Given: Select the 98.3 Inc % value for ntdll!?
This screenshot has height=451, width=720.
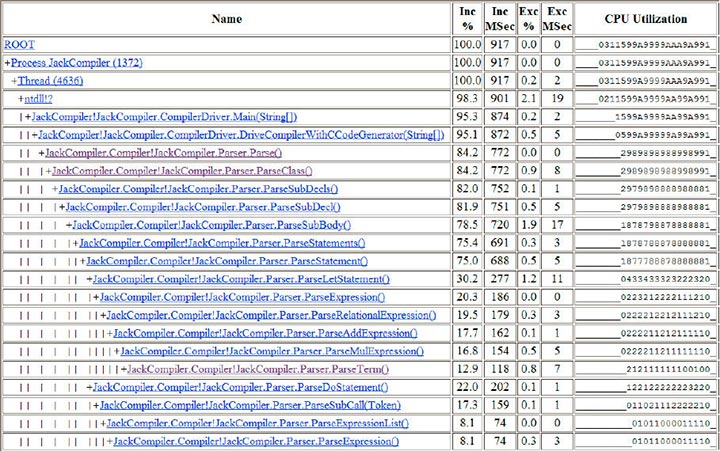Looking at the screenshot, I should coord(467,99).
